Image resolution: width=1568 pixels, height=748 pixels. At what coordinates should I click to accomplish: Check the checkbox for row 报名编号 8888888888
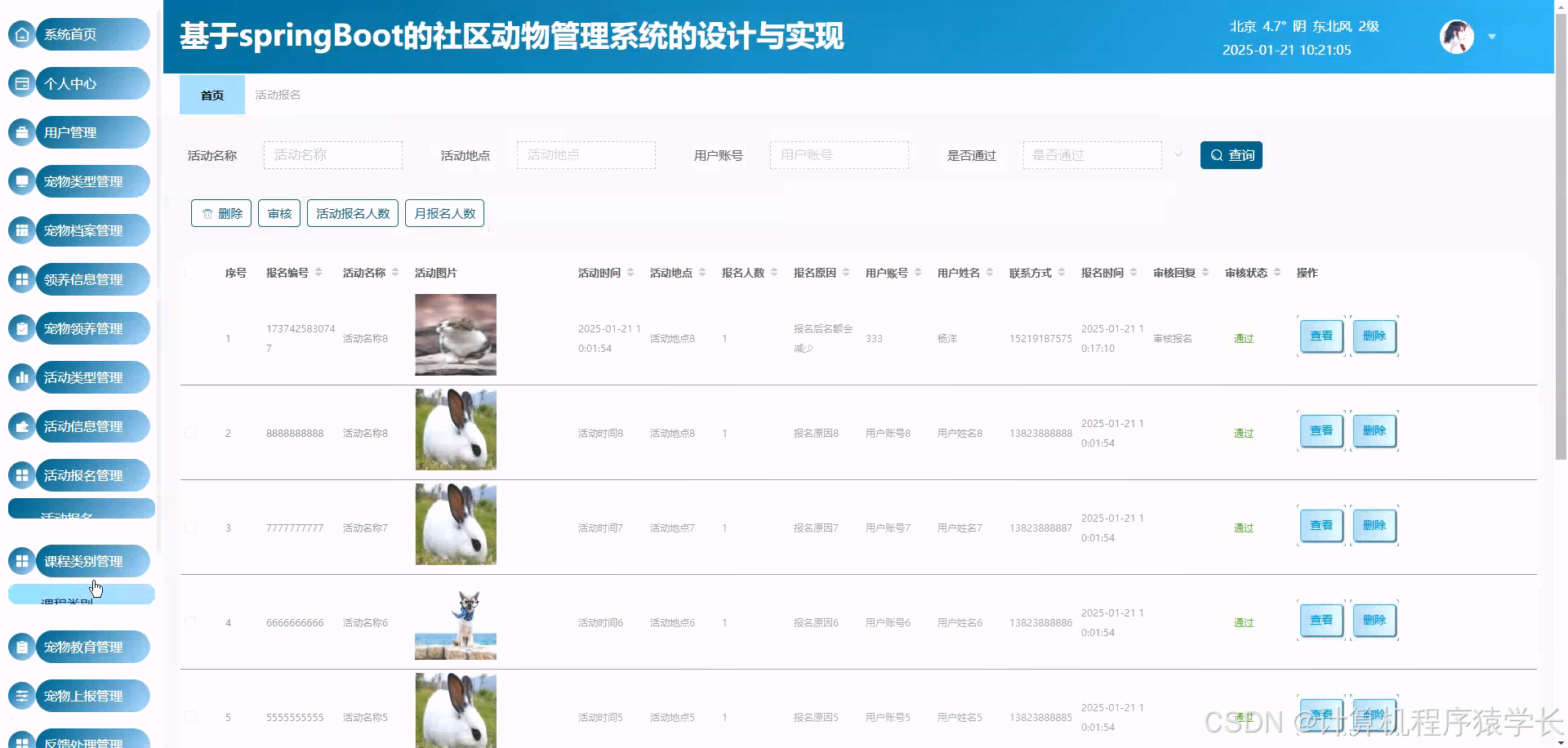coord(191,433)
